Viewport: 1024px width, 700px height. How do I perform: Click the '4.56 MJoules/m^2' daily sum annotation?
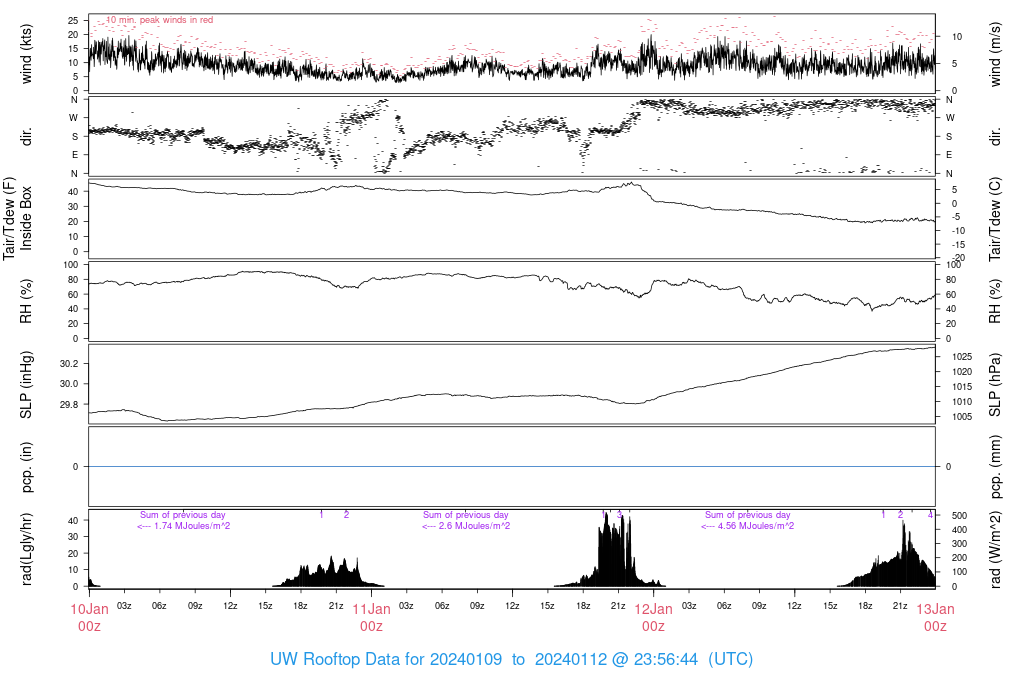748,526
